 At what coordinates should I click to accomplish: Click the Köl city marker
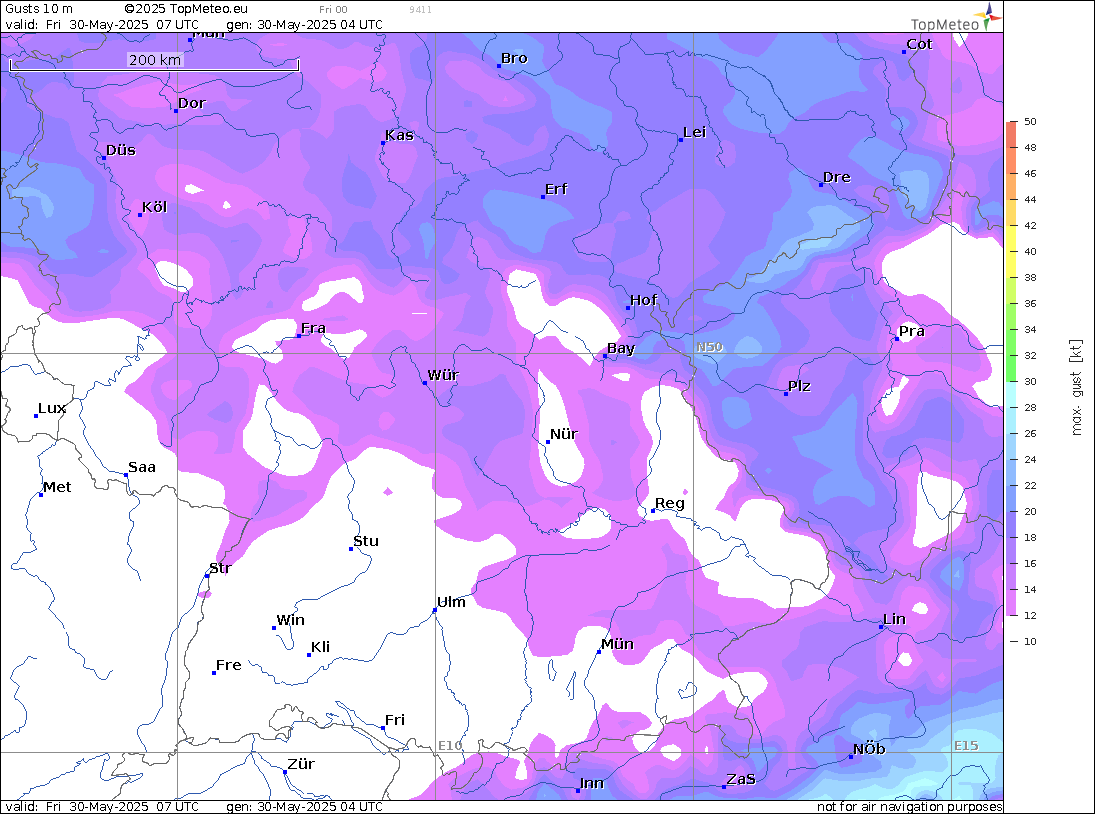point(140,215)
